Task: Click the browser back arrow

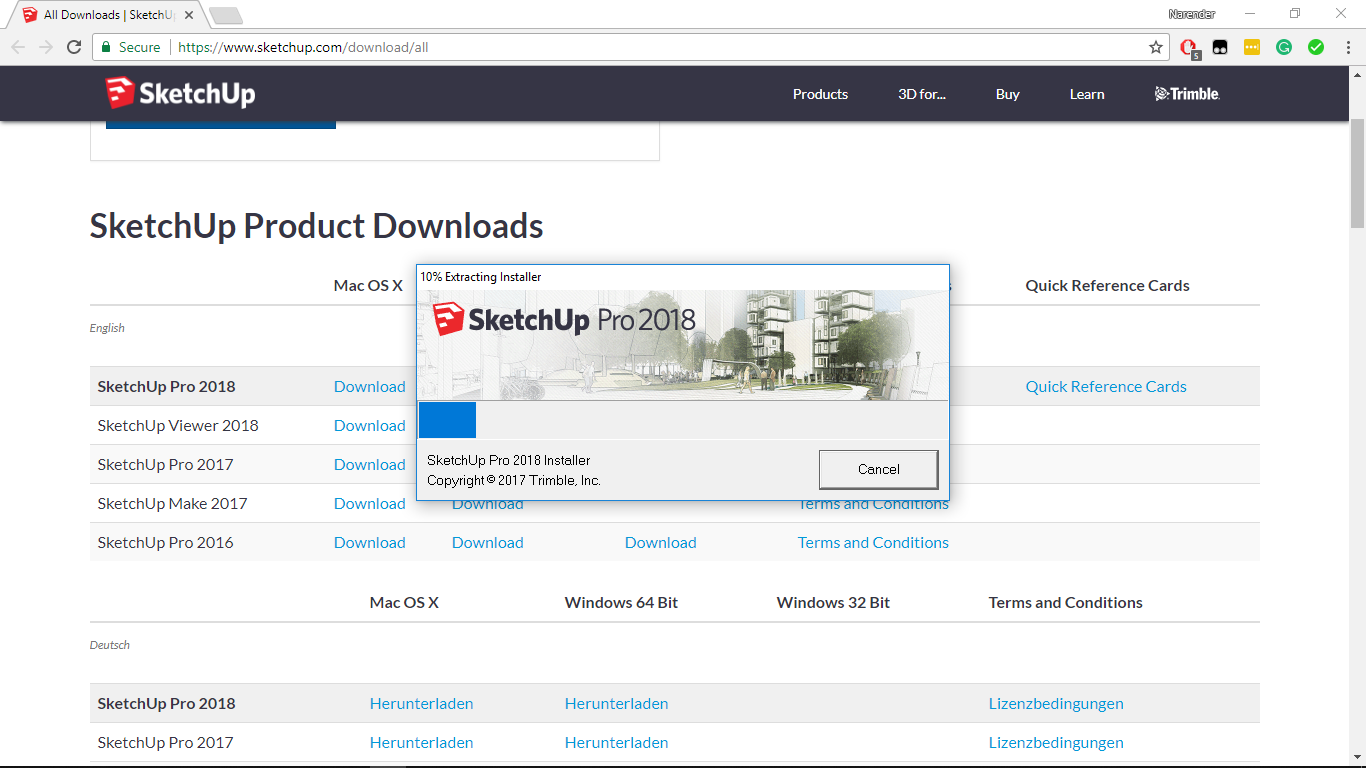Action: coord(18,47)
